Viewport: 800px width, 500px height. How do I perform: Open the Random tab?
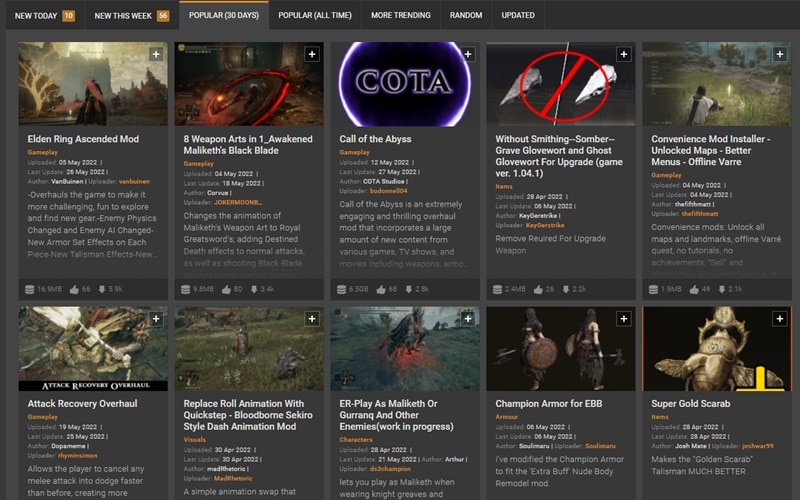click(x=466, y=15)
